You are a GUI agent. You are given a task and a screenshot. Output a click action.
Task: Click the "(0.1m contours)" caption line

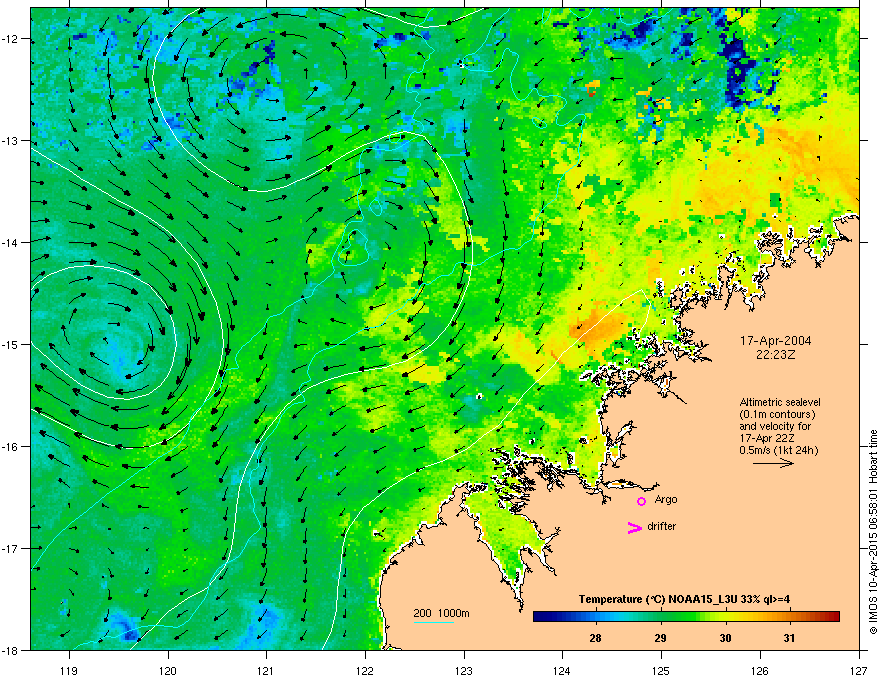(777, 415)
